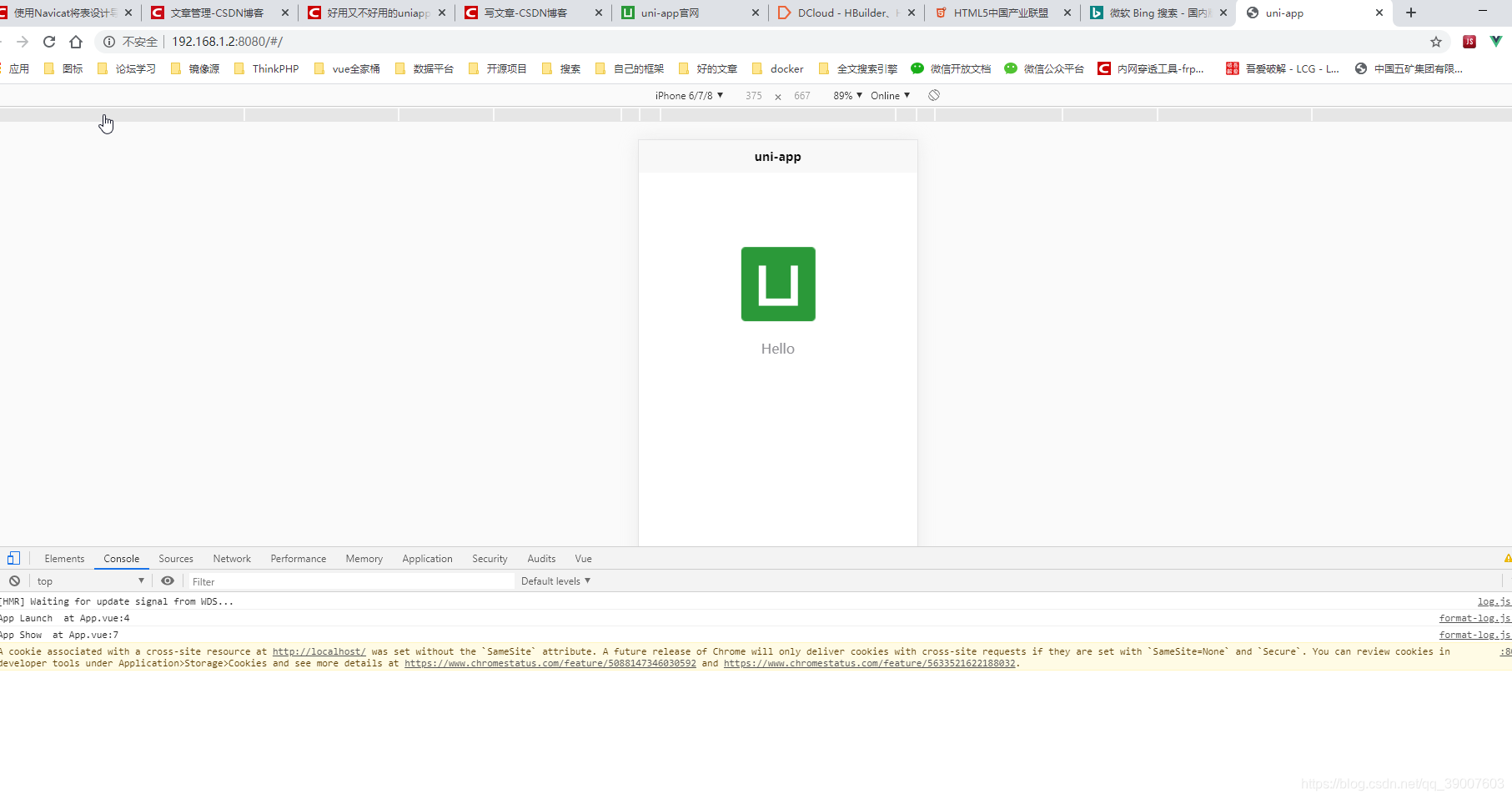Screen dimensions: 1512x799
Task: Switch to the Elements panel tab
Action: [x=64, y=559]
